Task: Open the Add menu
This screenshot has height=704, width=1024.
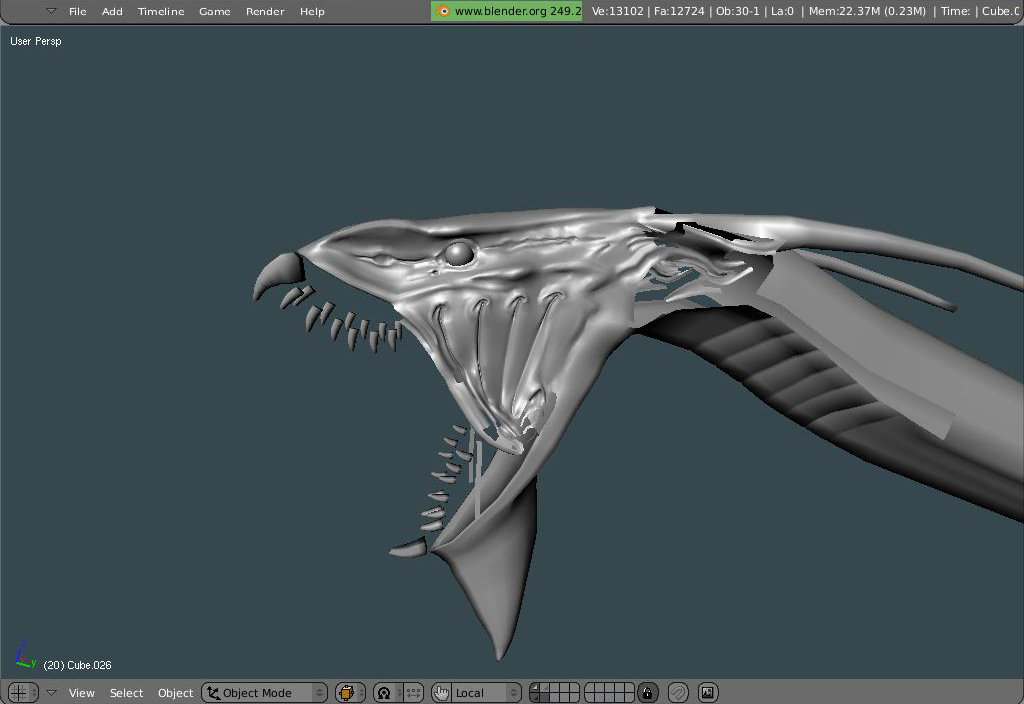Action: (x=112, y=11)
